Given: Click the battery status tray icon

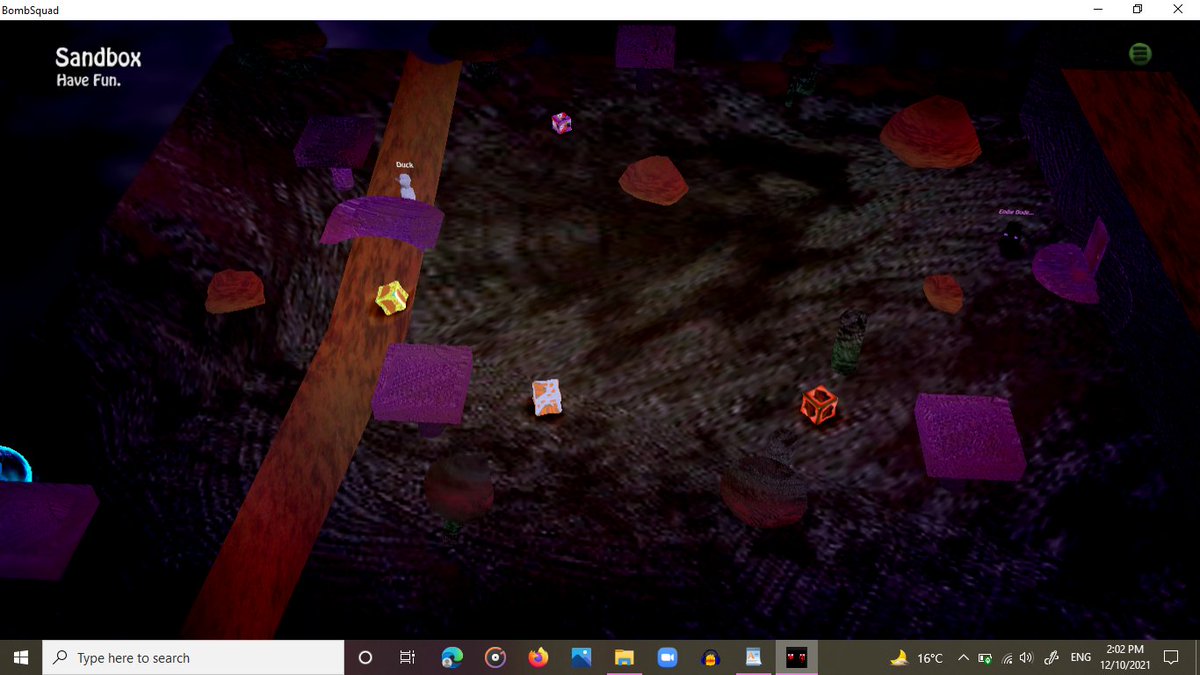Looking at the screenshot, I should pos(985,658).
